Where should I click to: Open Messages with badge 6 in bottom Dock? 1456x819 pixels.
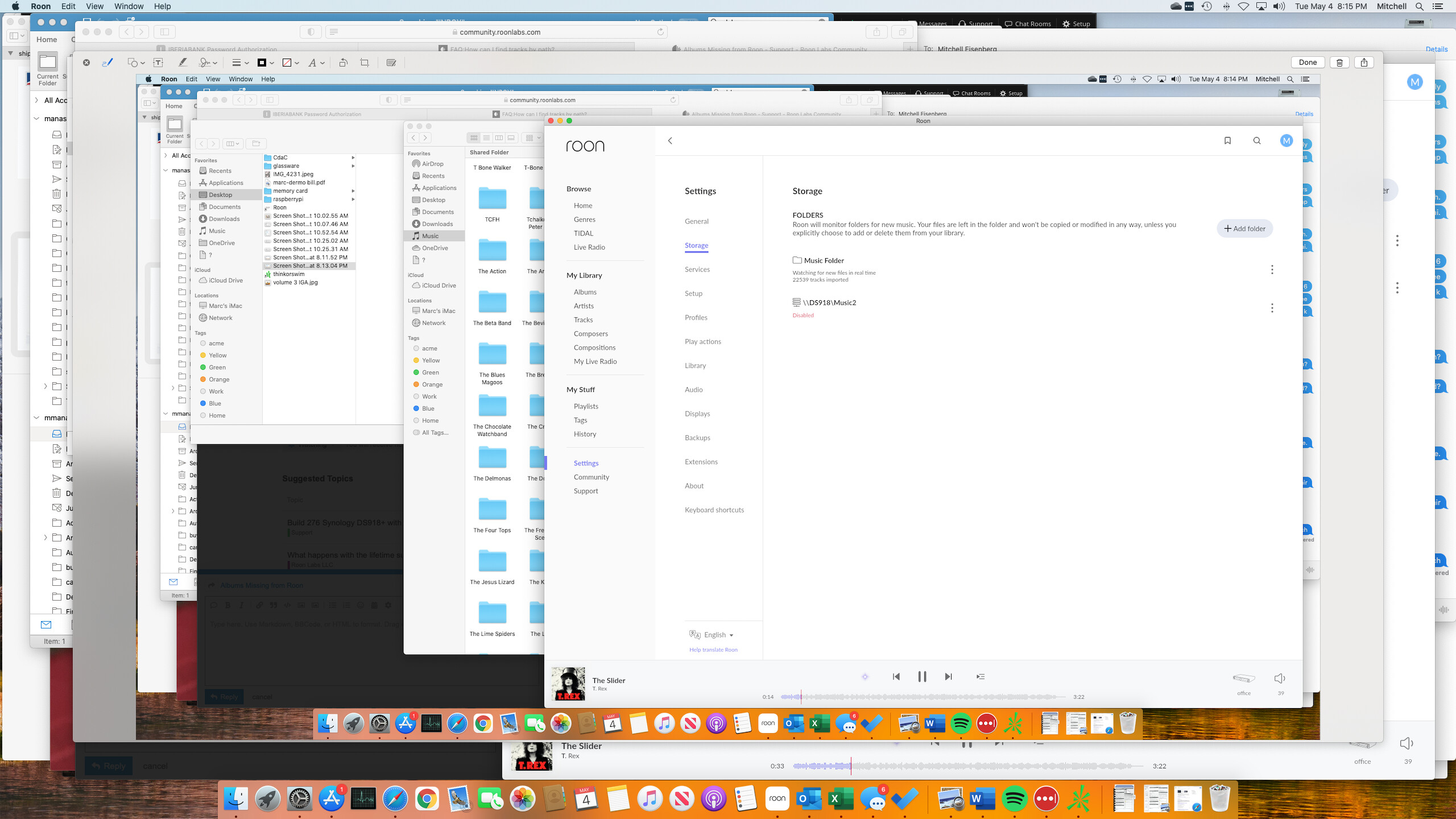coord(874,799)
